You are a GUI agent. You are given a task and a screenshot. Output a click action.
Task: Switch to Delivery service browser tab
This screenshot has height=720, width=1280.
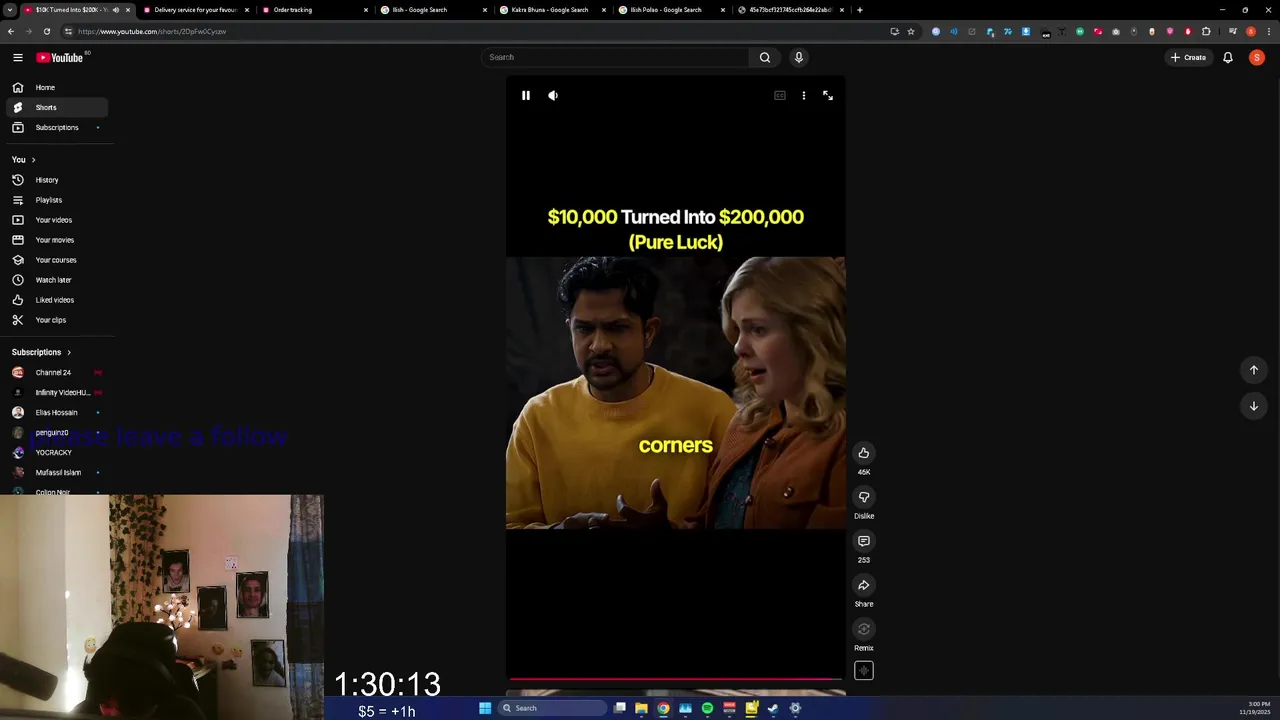[x=195, y=10]
